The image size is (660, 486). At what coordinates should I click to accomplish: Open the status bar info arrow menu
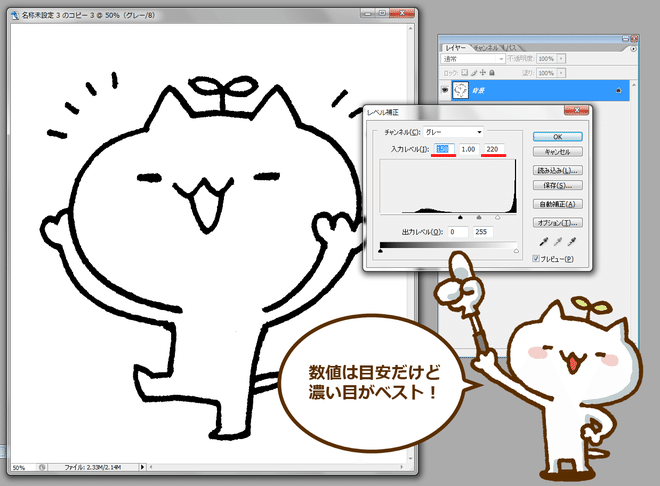click(x=142, y=467)
